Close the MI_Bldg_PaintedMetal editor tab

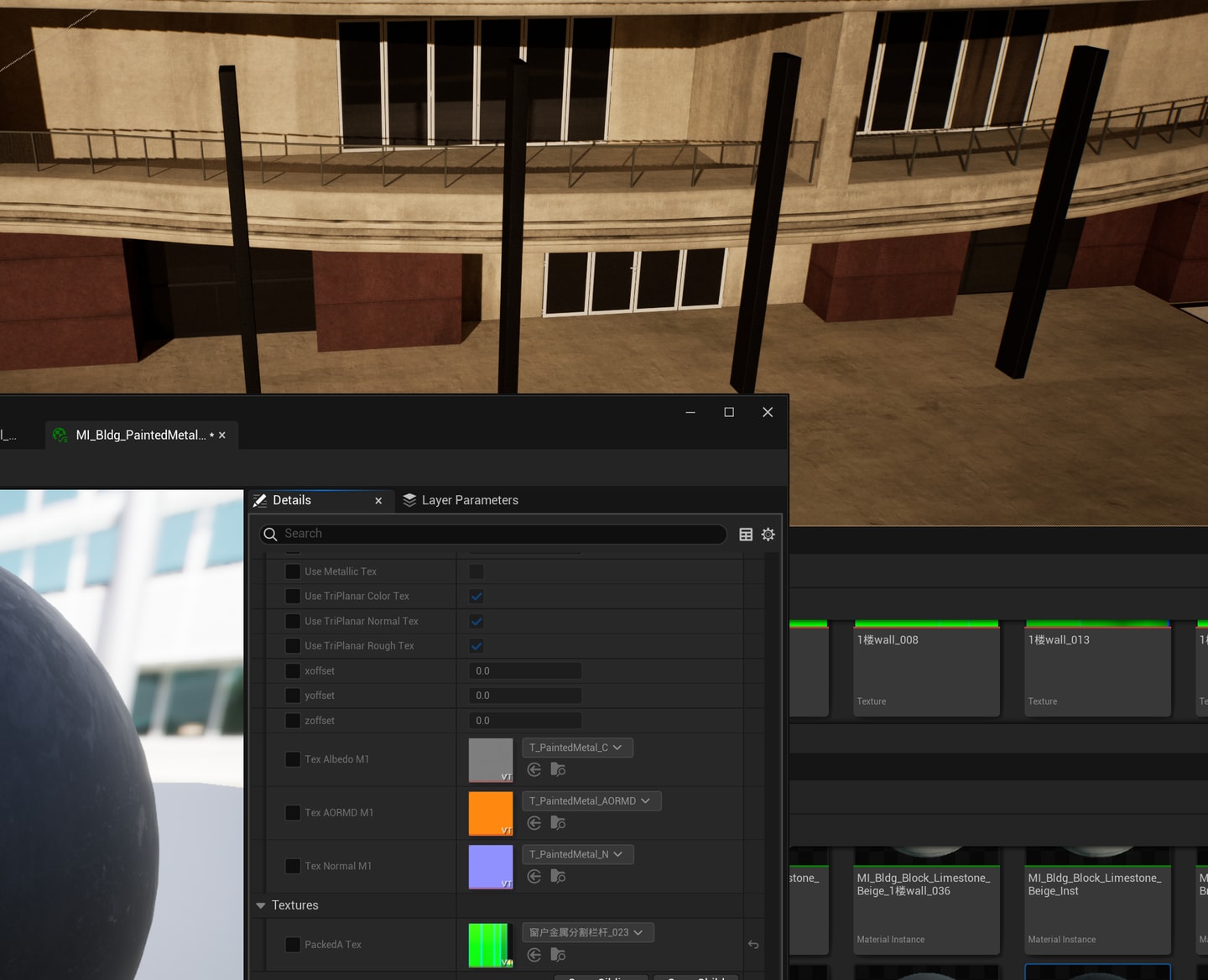pos(222,435)
